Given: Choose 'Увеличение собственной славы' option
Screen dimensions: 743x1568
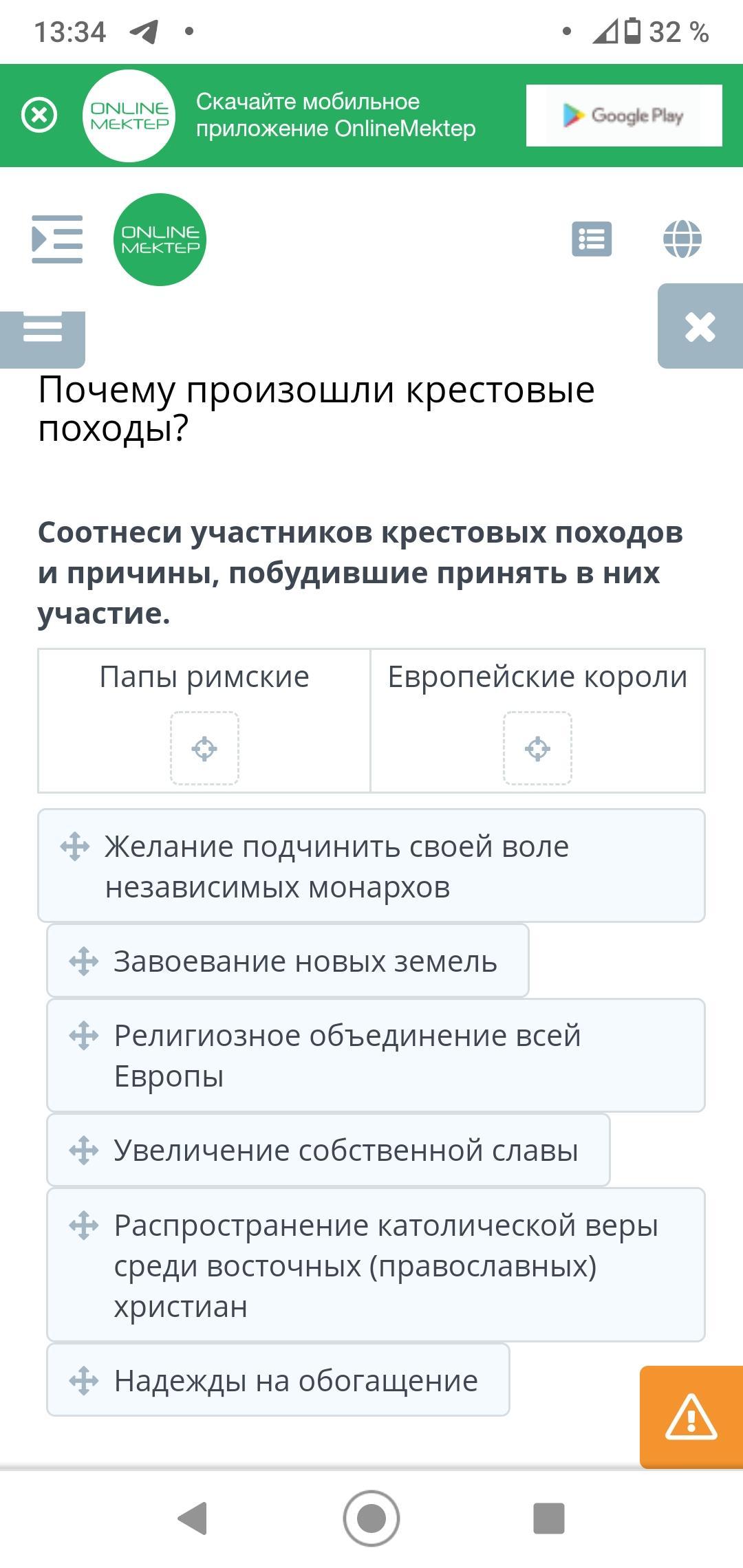Looking at the screenshot, I should pos(328,1151).
